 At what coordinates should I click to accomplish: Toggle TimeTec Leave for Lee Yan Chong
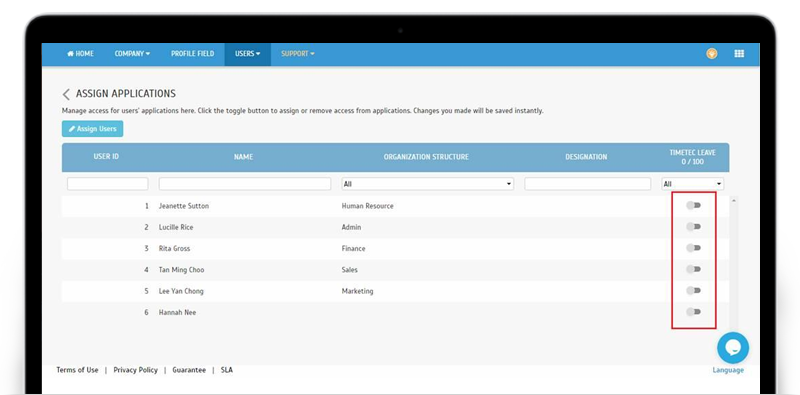coord(693,290)
